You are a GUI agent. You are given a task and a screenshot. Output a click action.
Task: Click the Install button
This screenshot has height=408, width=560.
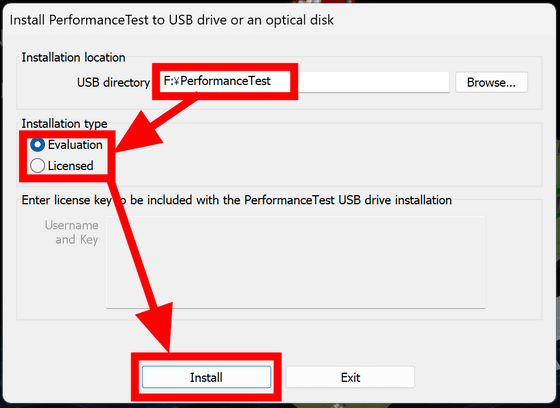[206, 377]
